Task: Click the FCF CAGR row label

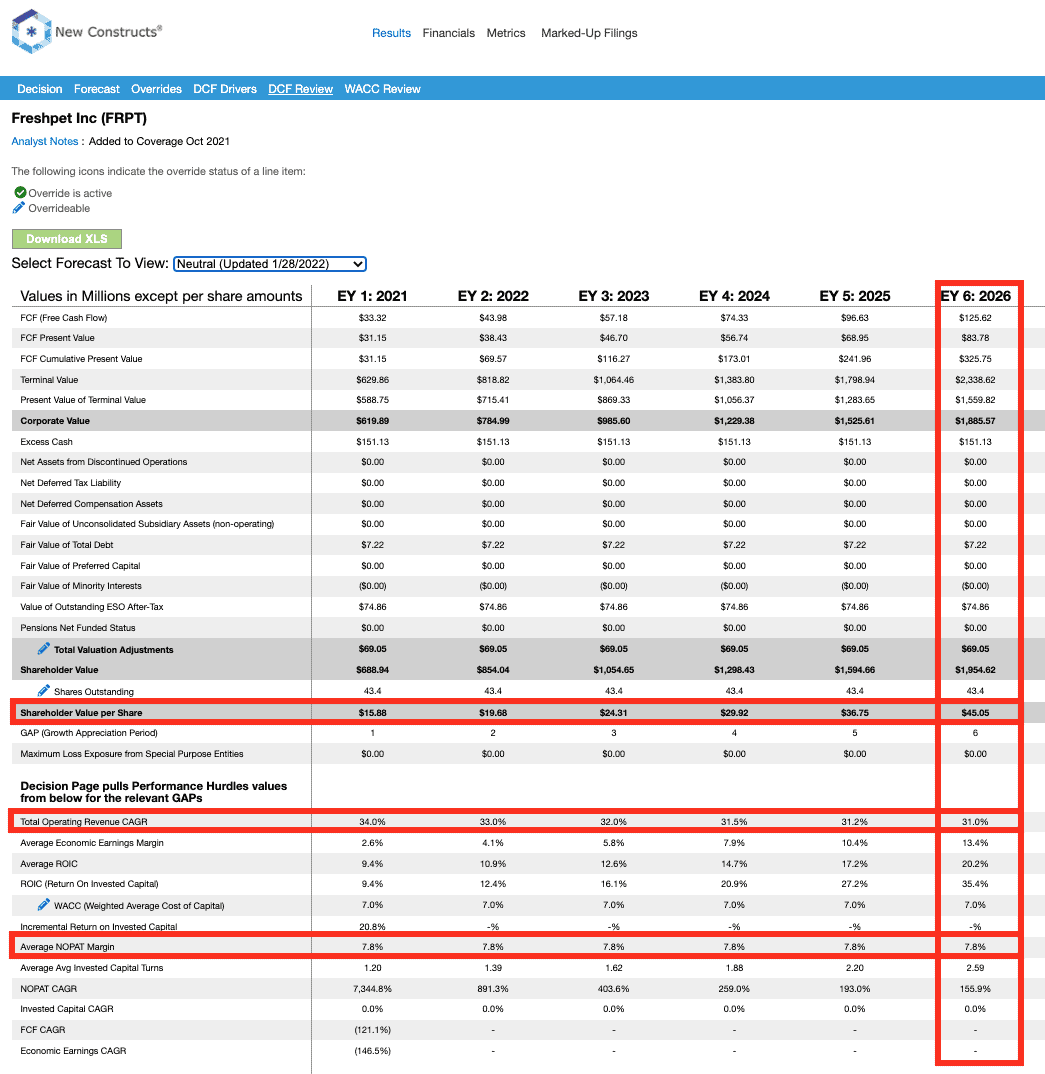Action: coord(42,1030)
